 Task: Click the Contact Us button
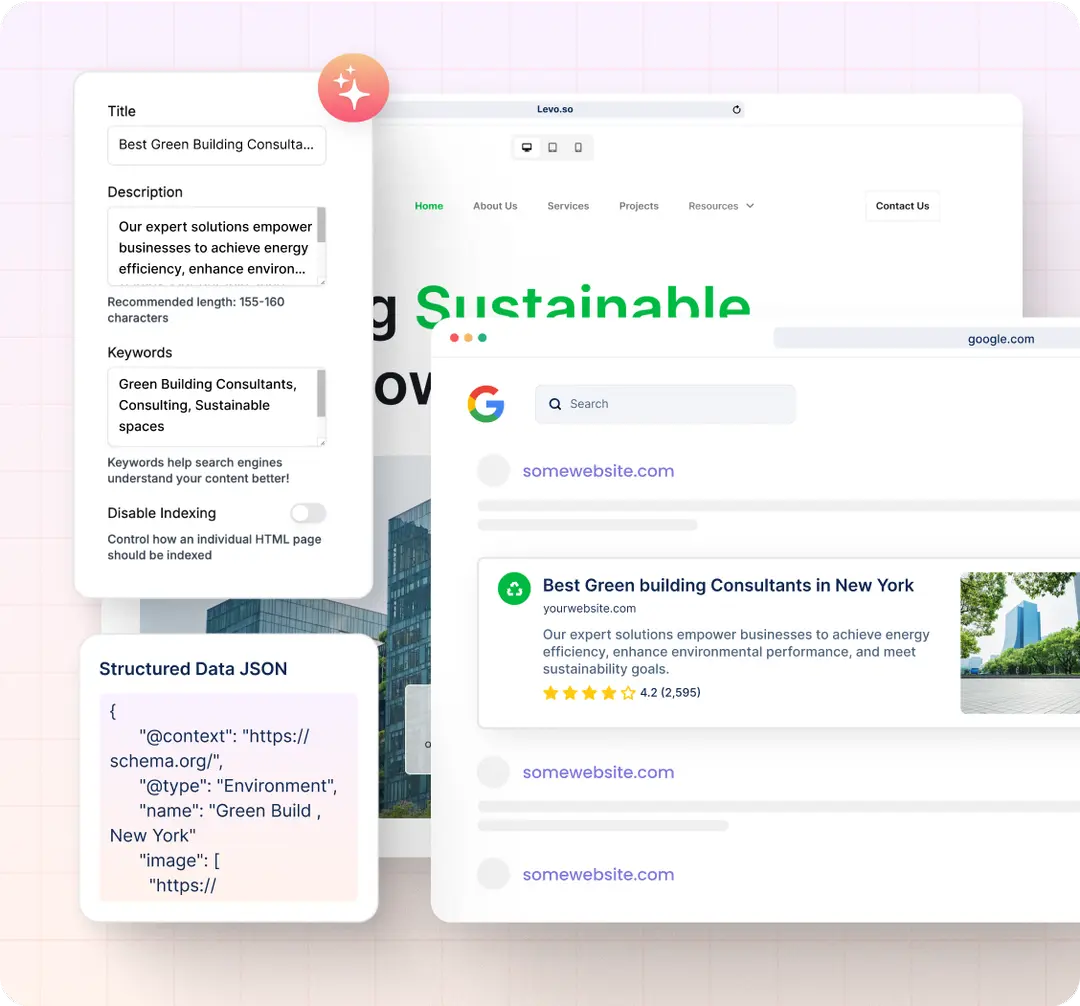(x=902, y=206)
